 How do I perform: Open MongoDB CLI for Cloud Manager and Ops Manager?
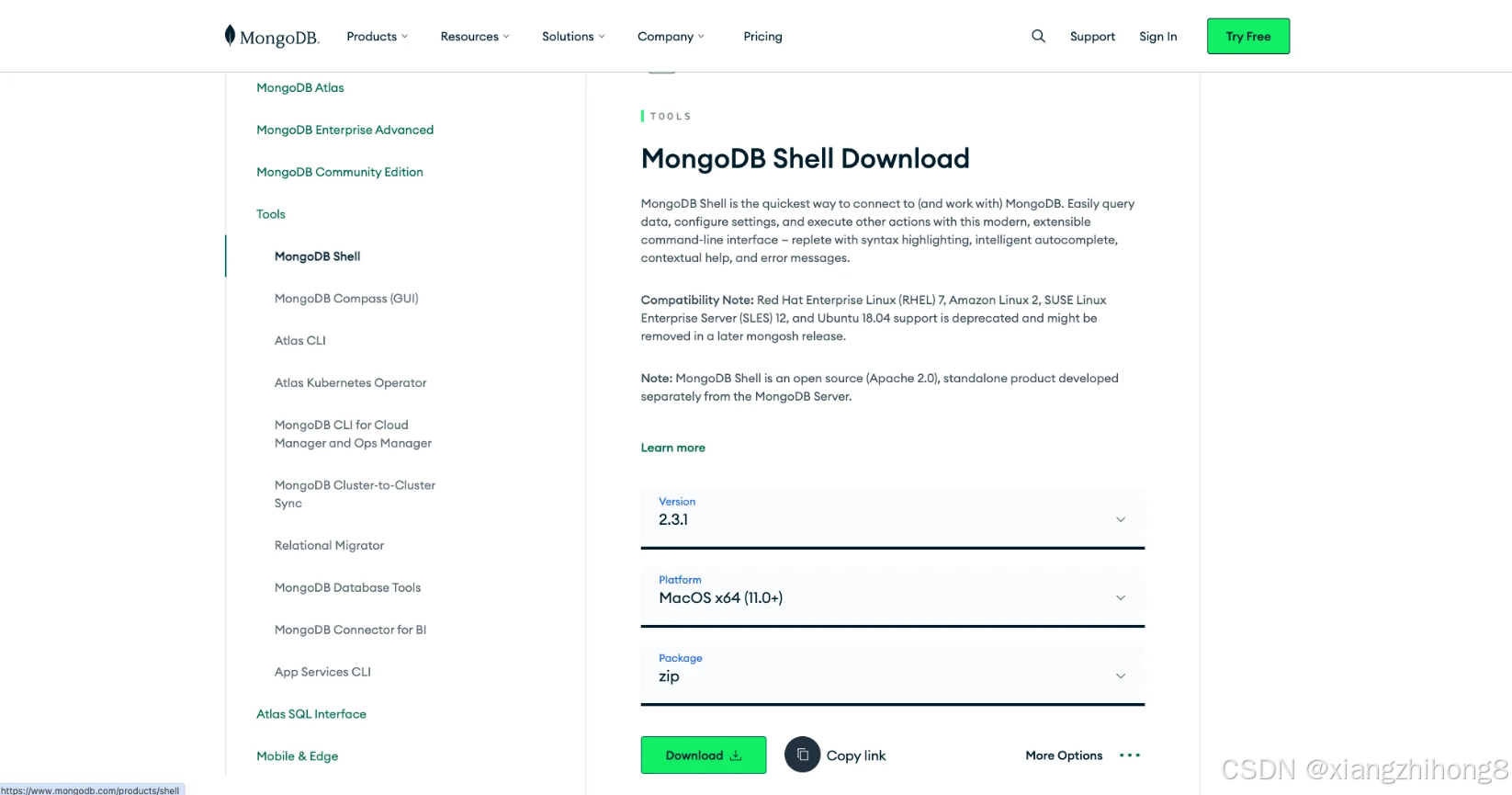[353, 434]
